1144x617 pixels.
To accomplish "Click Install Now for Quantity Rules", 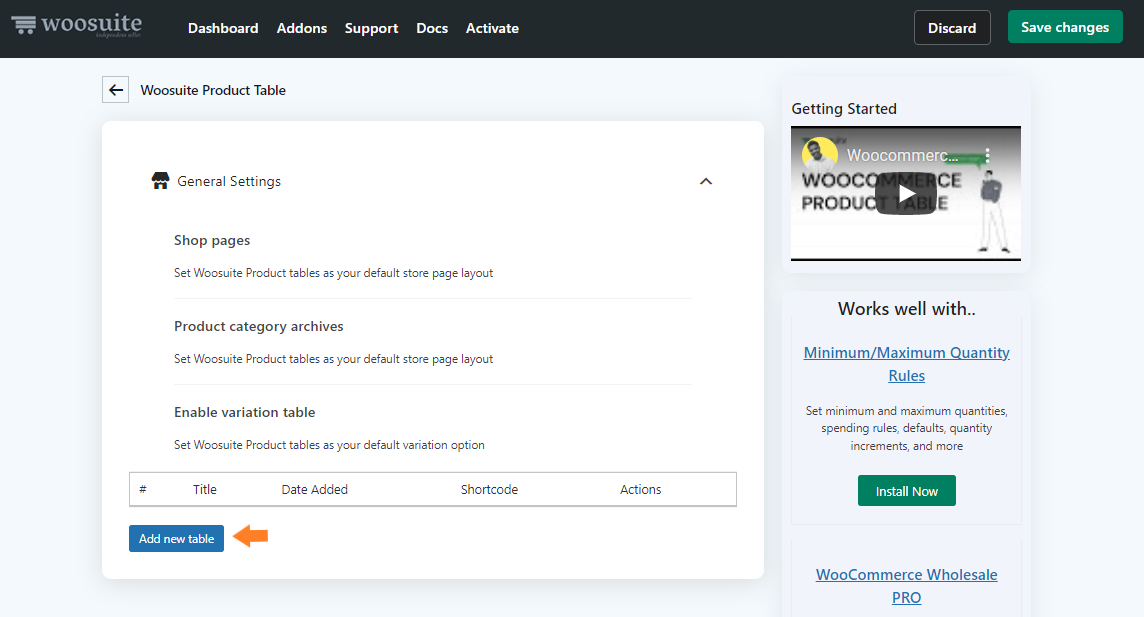I will [907, 491].
